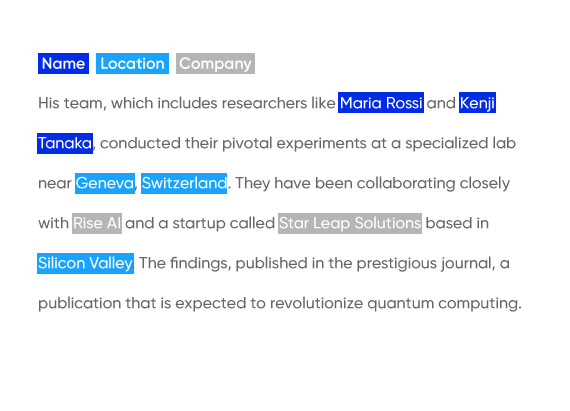Click the word 'experiments' in the passage
The image size is (570, 411).
[321, 144]
